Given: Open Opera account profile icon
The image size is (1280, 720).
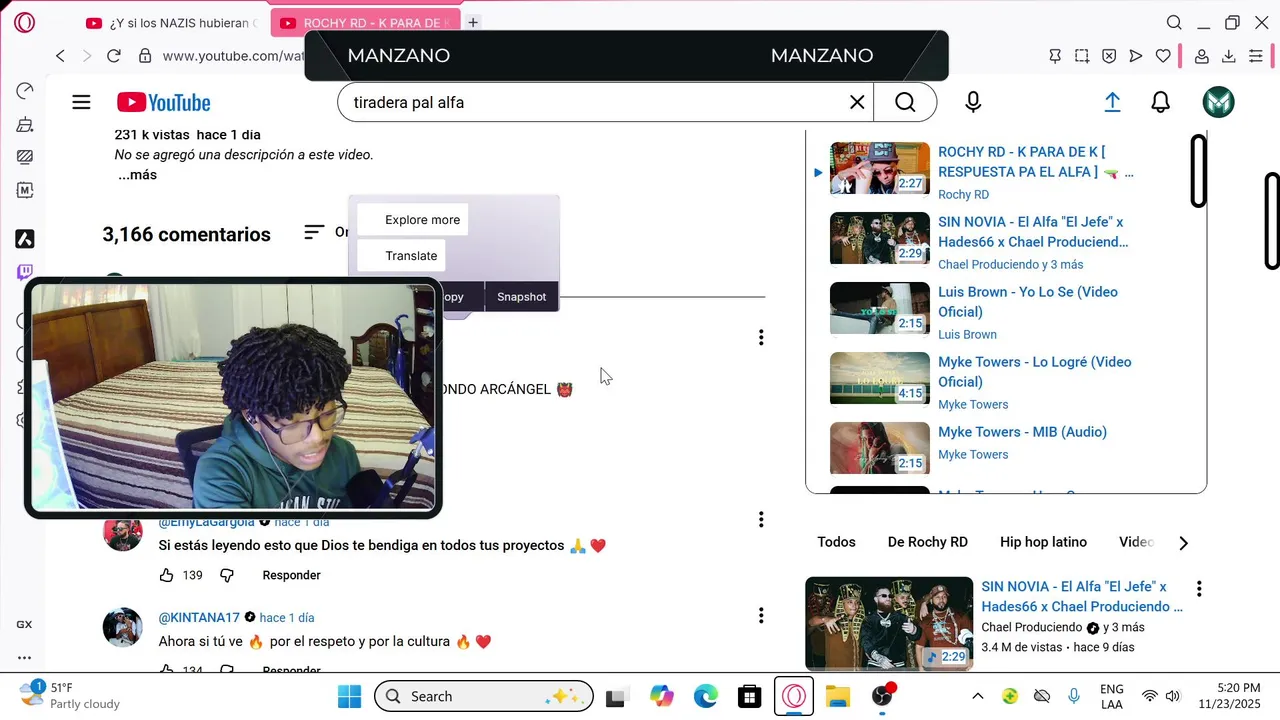Looking at the screenshot, I should [x=1202, y=56].
